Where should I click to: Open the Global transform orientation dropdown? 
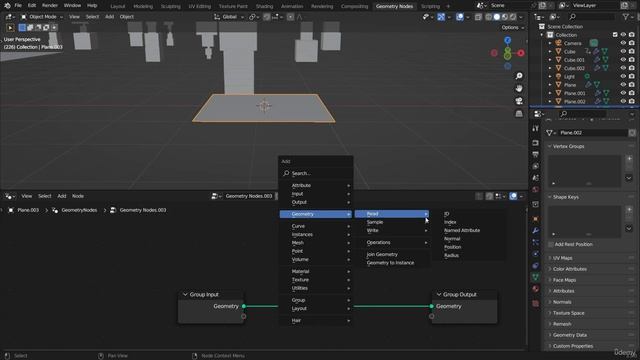click(229, 17)
